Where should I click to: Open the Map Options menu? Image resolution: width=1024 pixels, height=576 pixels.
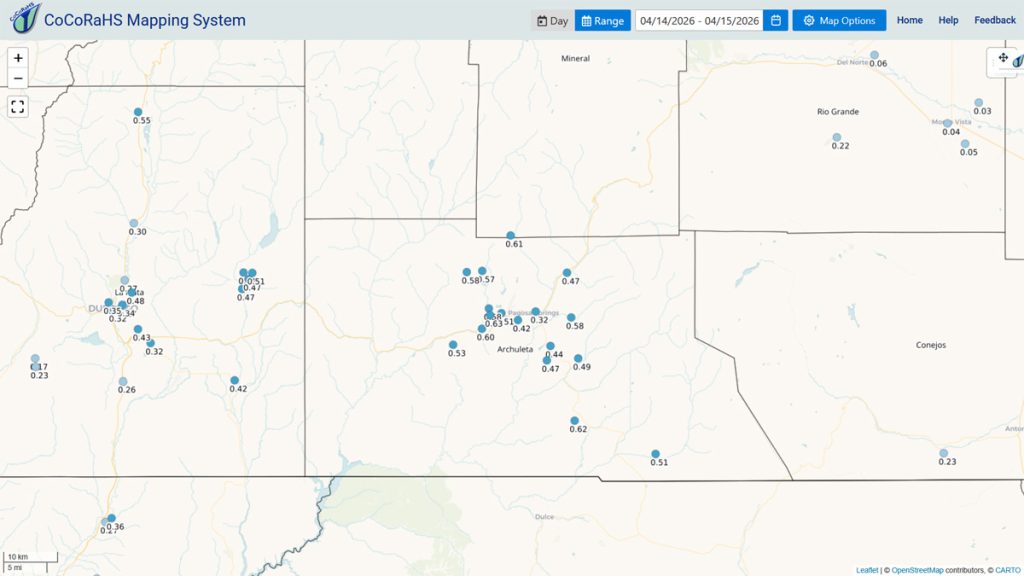[x=839, y=20]
